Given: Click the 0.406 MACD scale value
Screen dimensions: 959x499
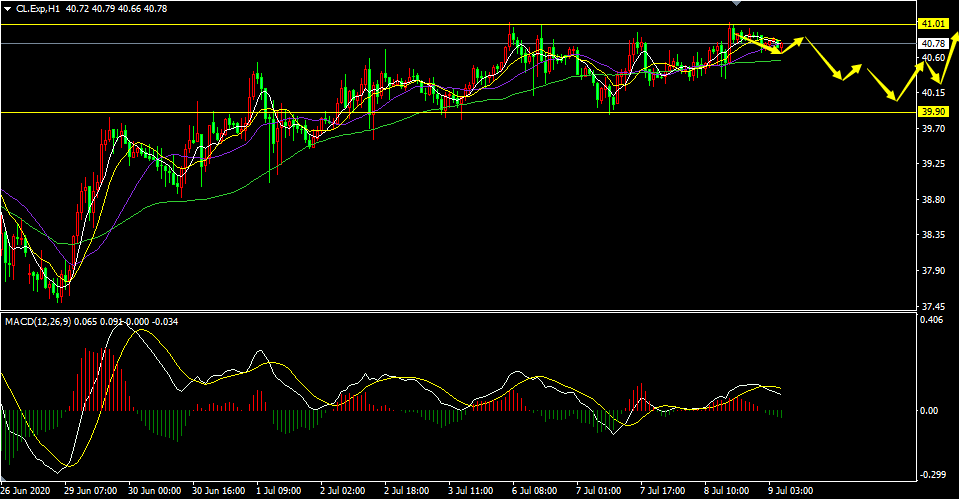Looking at the screenshot, I should 933,319.
